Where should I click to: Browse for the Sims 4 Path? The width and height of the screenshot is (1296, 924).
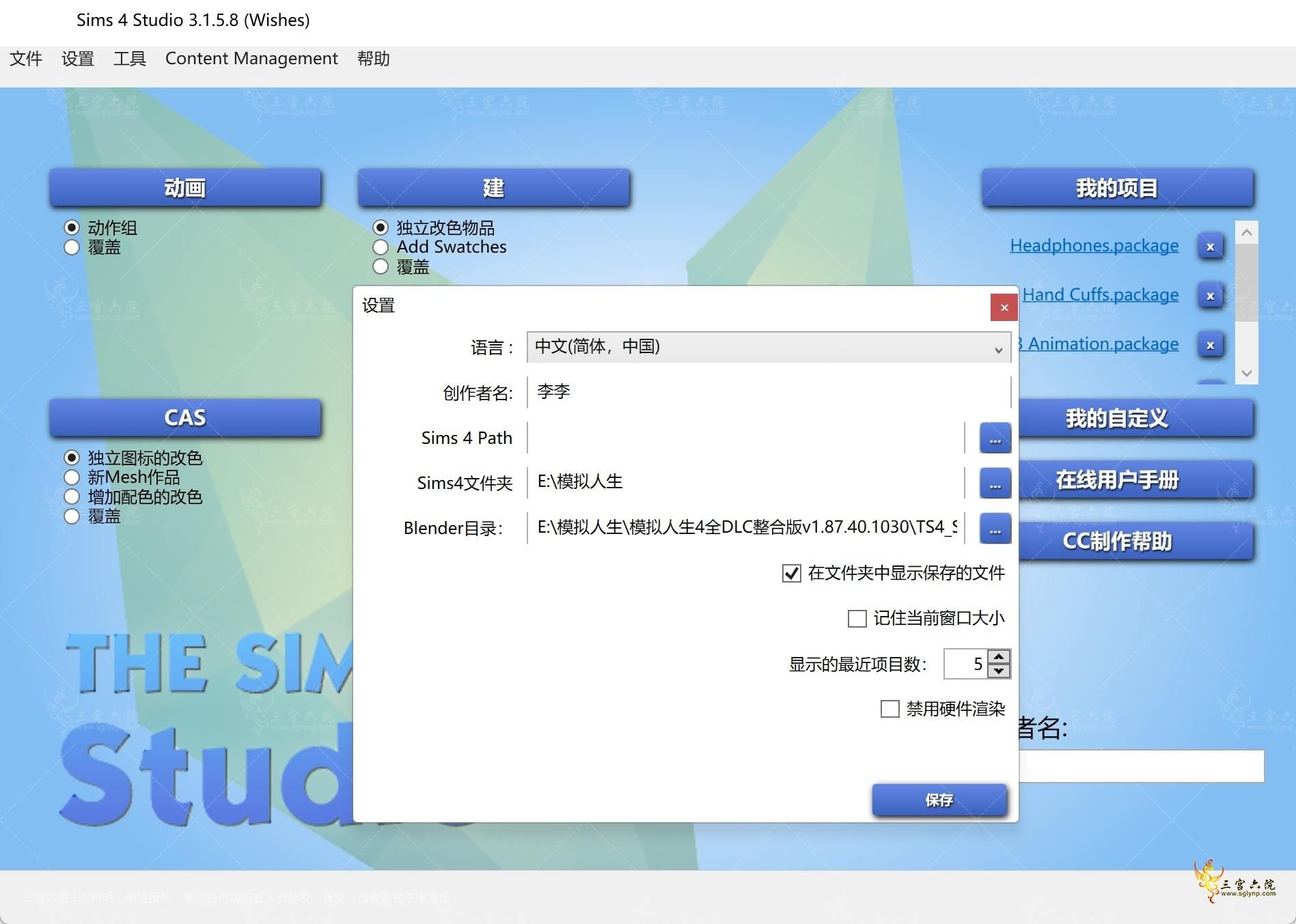pyautogui.click(x=995, y=438)
